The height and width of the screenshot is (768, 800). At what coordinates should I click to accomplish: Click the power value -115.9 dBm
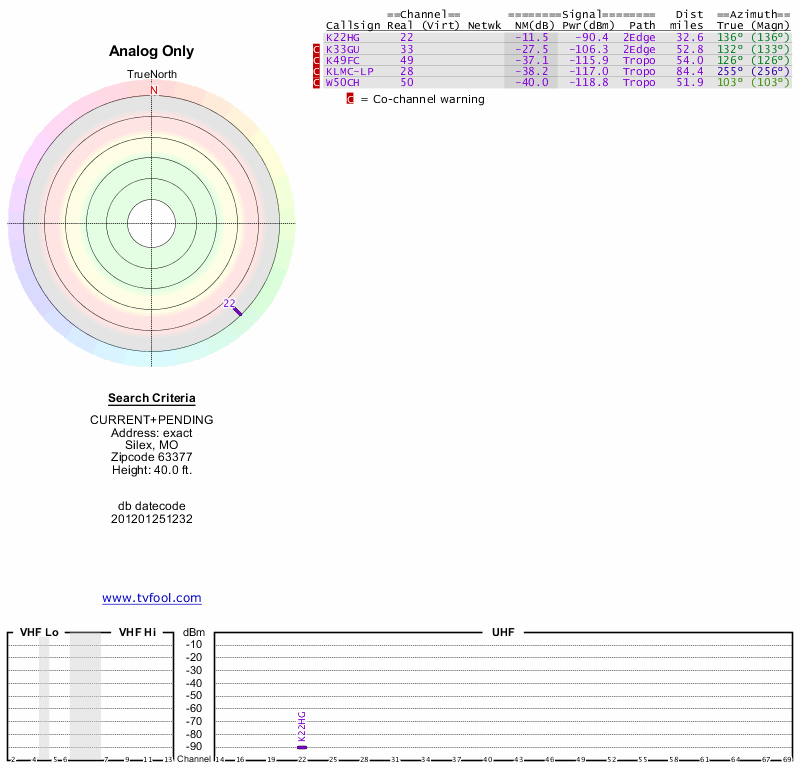(589, 61)
